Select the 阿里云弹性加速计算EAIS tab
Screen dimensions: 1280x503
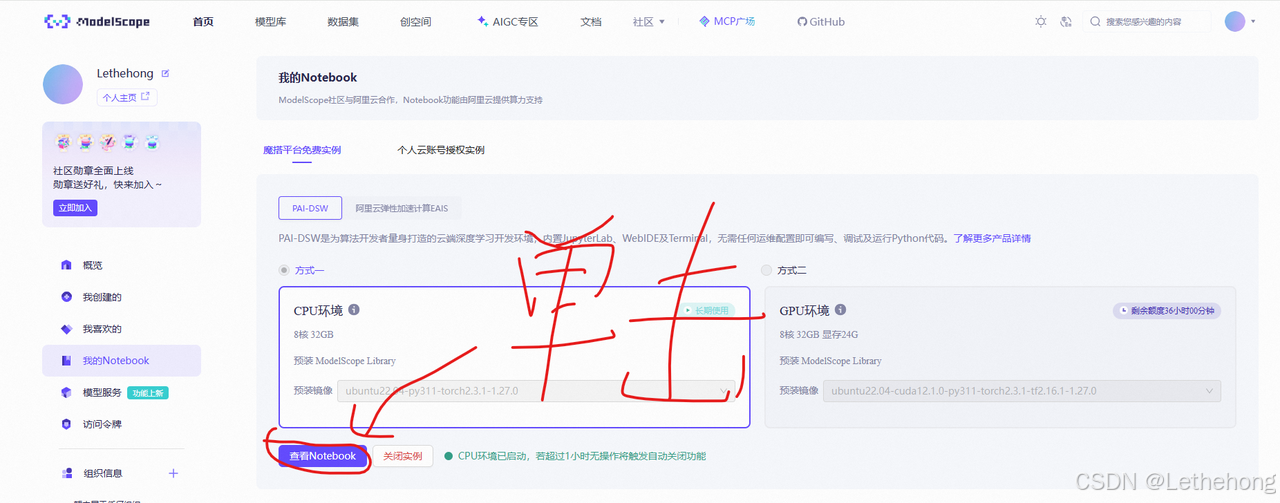[x=402, y=209]
